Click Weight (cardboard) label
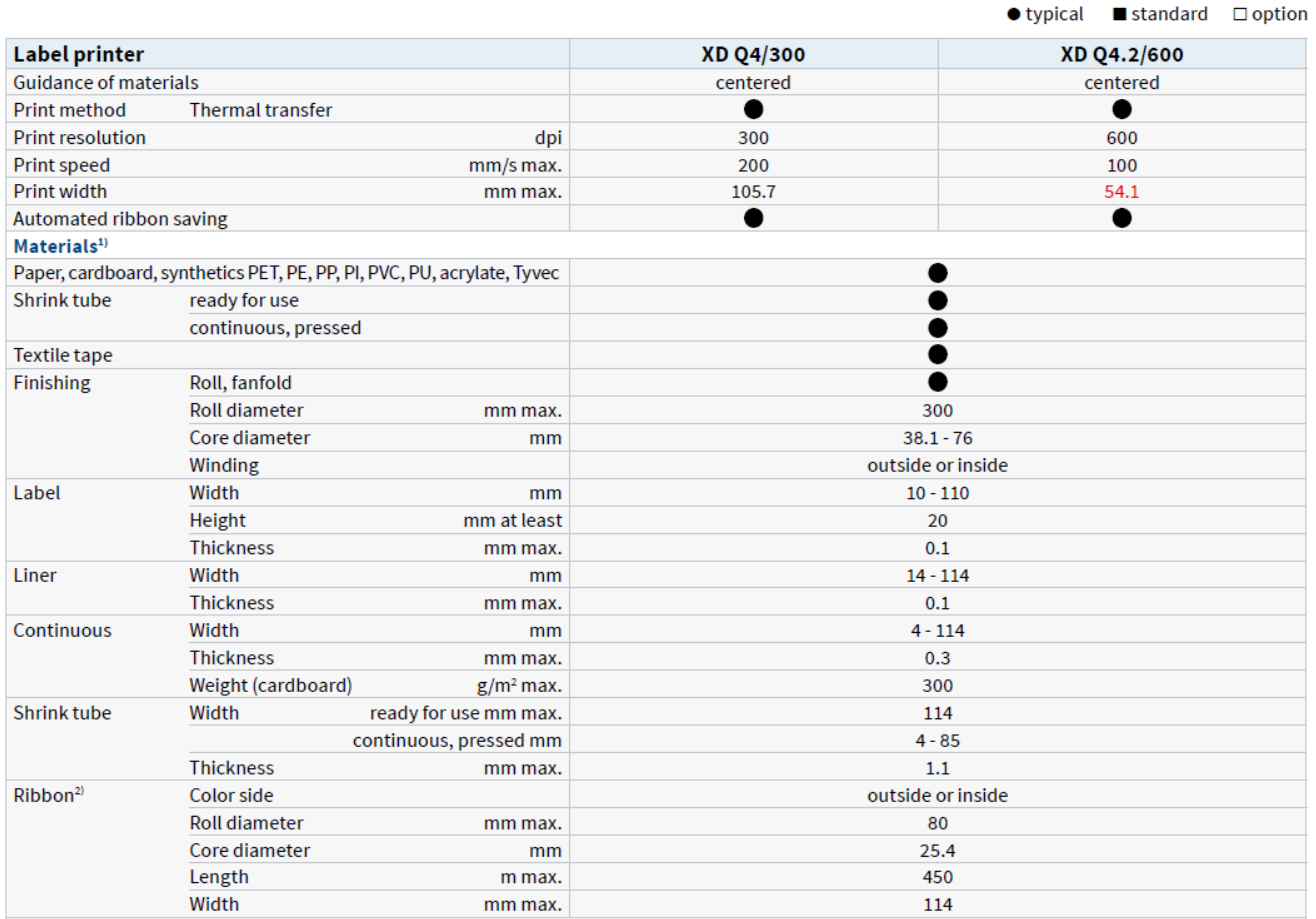This screenshot has height=919, width=1316. 271,685
